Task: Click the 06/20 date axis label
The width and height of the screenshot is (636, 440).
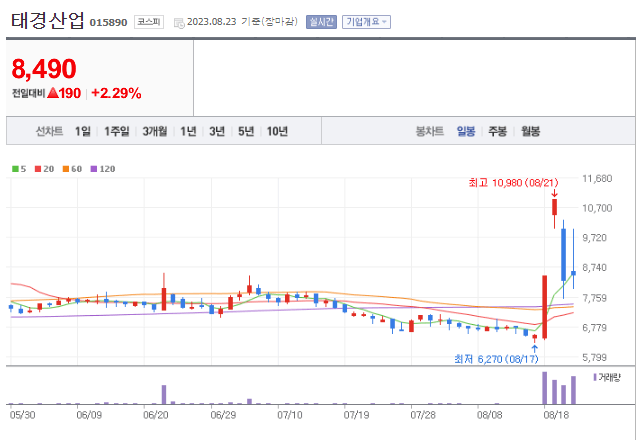Action: point(156,415)
